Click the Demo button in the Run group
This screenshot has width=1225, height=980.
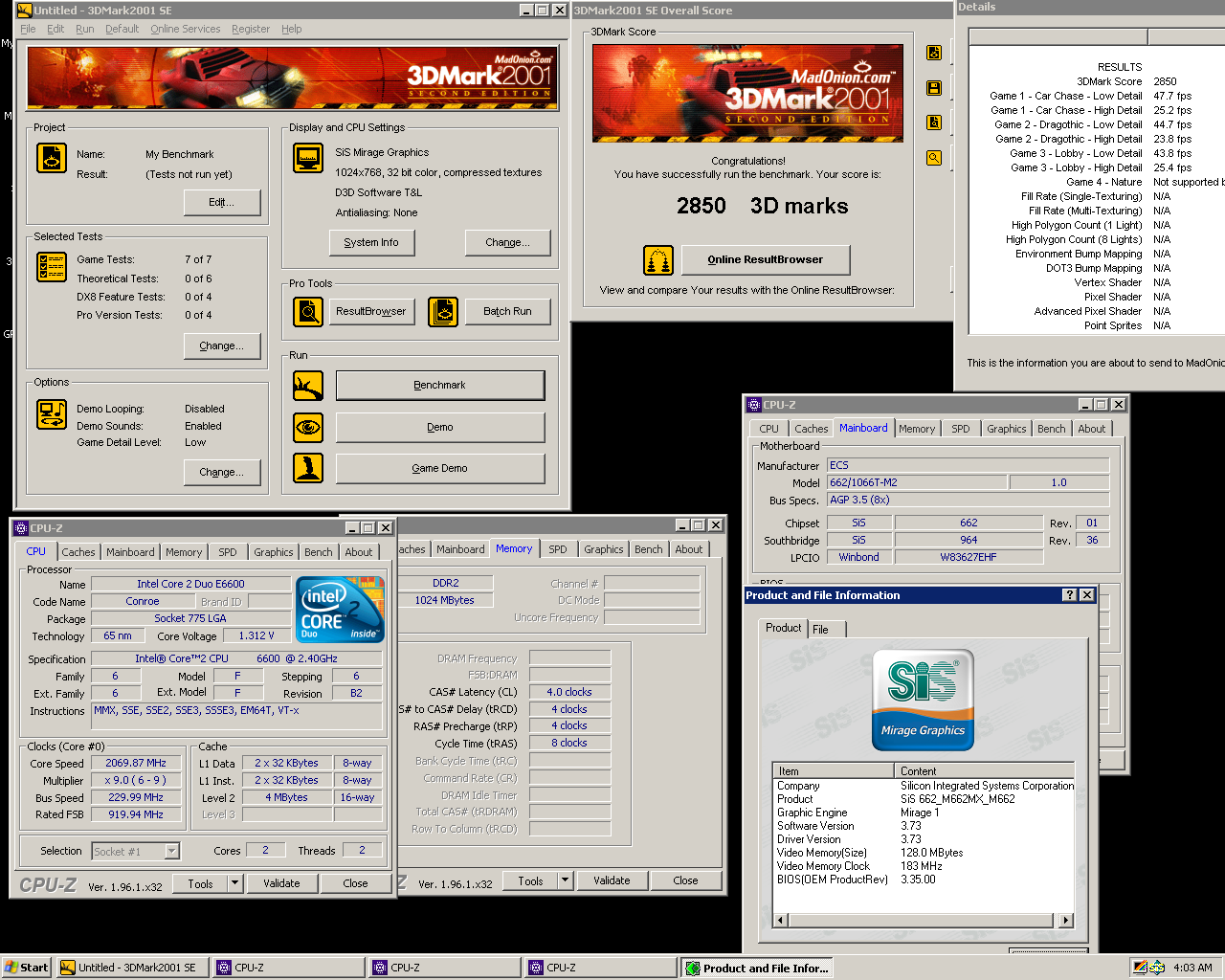[440, 427]
